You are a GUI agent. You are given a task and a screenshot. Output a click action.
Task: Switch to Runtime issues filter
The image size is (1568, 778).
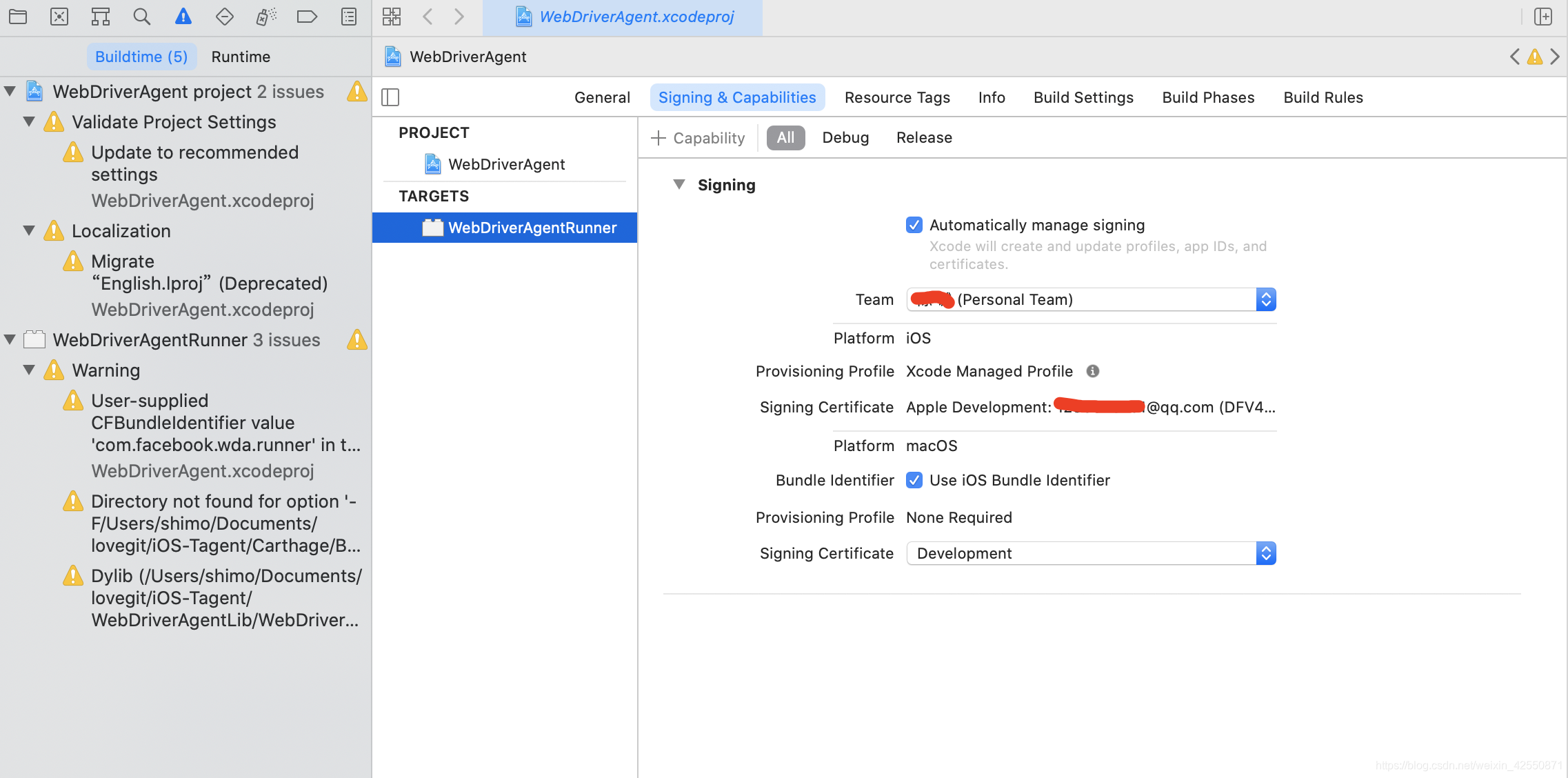(x=241, y=57)
